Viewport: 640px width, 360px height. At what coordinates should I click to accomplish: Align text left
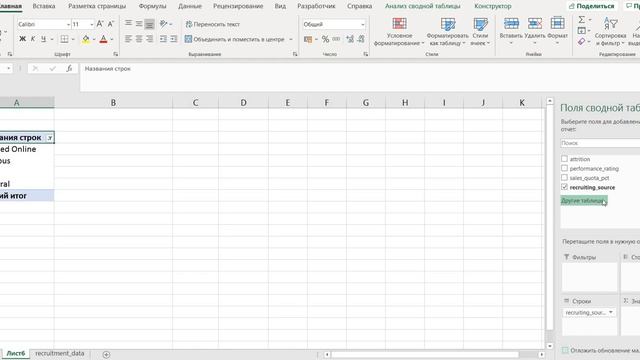click(128, 39)
